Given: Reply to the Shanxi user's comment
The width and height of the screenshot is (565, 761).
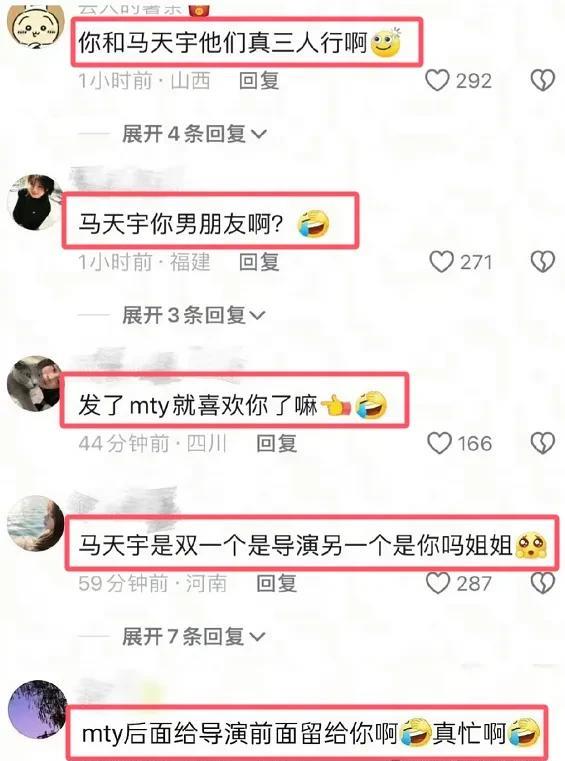Looking at the screenshot, I should [x=259, y=80].
